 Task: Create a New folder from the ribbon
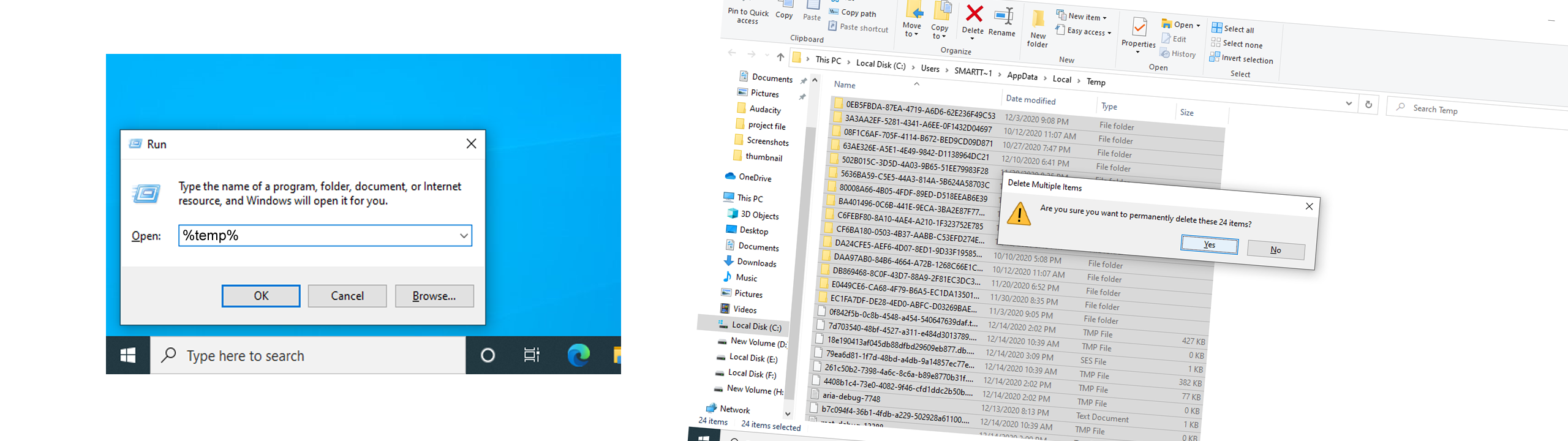coord(1038,29)
